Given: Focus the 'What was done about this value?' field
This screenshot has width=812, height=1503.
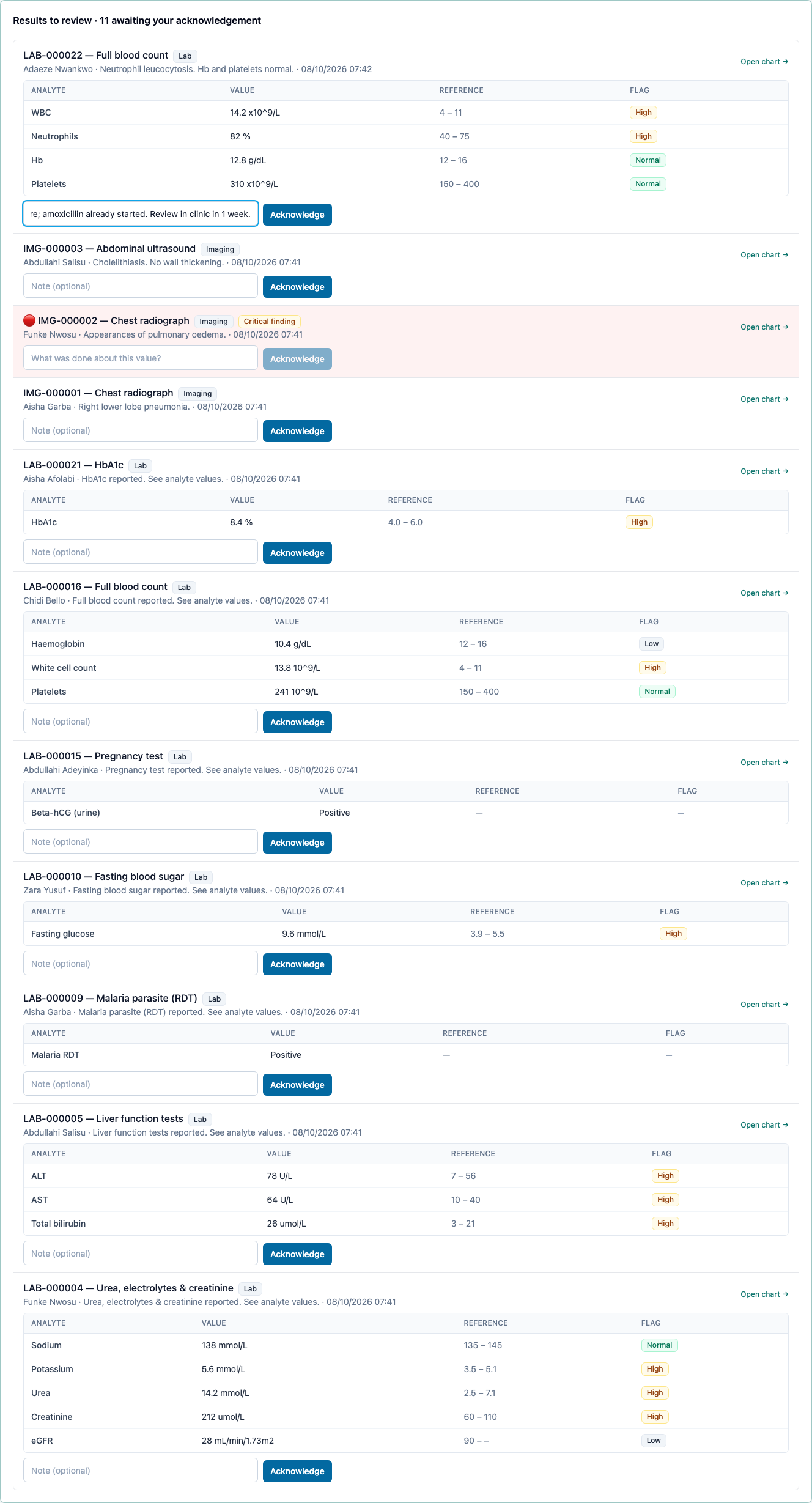Looking at the screenshot, I should tap(141, 358).
